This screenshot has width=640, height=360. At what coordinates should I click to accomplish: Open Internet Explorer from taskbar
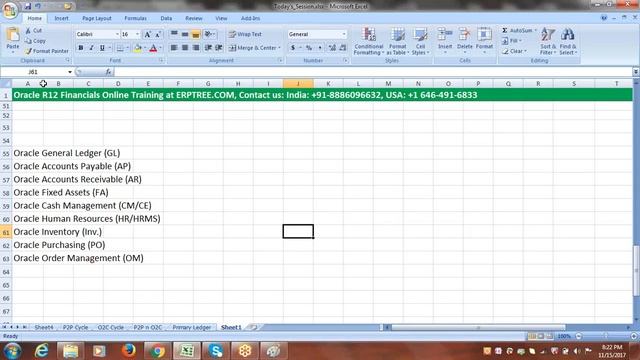pyautogui.click(x=42, y=351)
